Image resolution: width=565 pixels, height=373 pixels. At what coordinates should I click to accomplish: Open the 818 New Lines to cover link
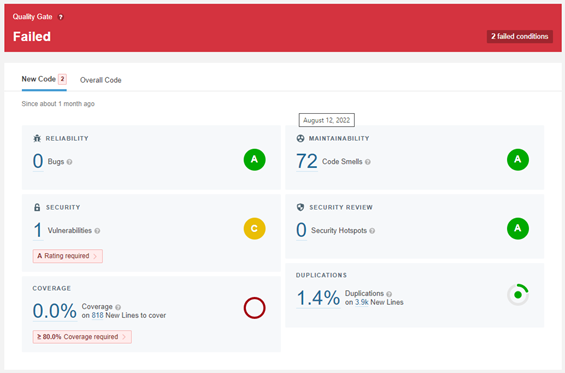click(97, 315)
